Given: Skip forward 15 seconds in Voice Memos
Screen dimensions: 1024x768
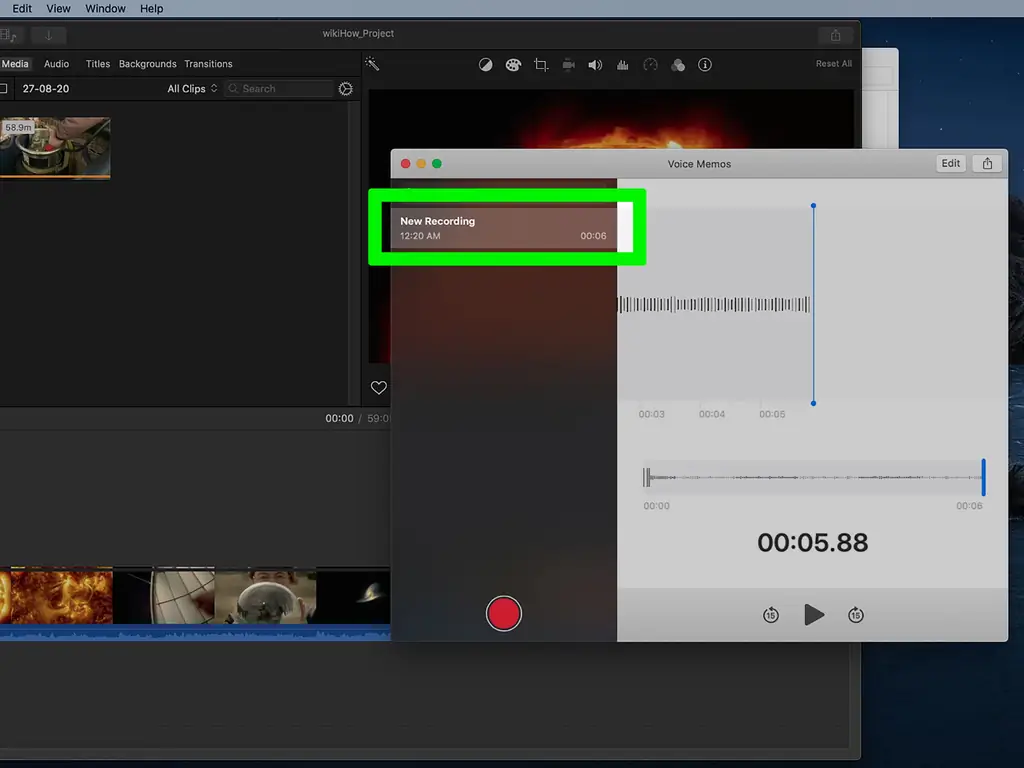Looking at the screenshot, I should [x=856, y=615].
